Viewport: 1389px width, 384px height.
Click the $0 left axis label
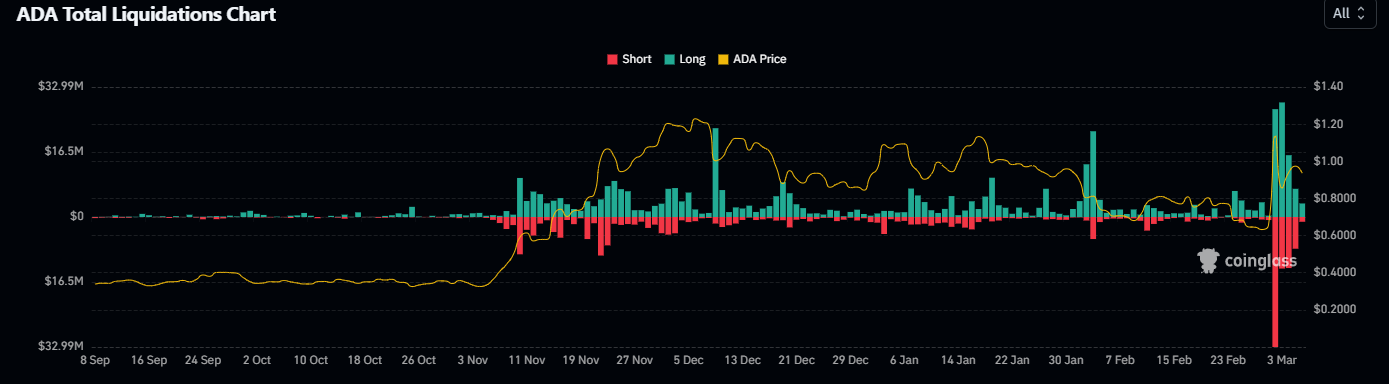pos(76,216)
